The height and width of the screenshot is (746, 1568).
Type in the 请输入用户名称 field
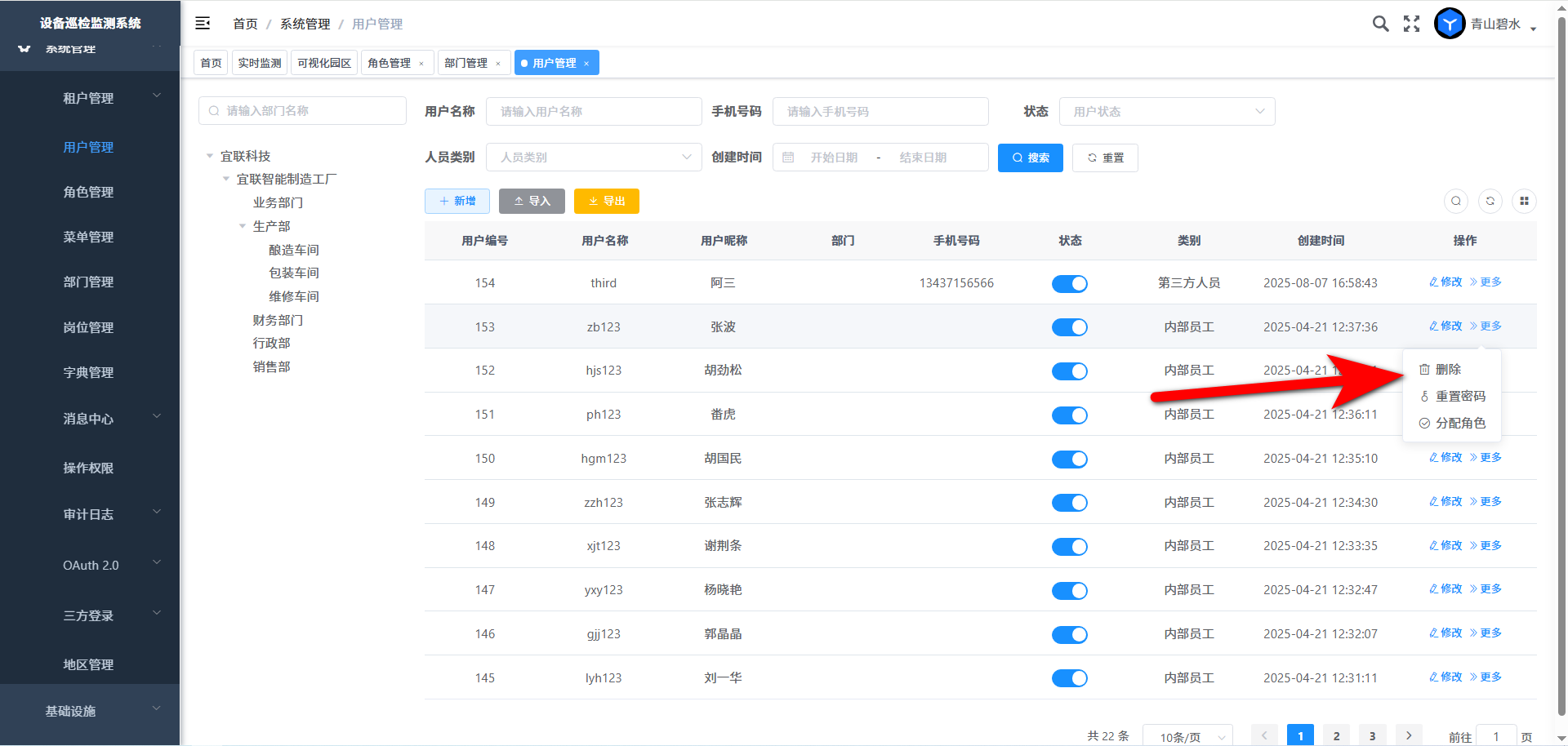tap(594, 112)
